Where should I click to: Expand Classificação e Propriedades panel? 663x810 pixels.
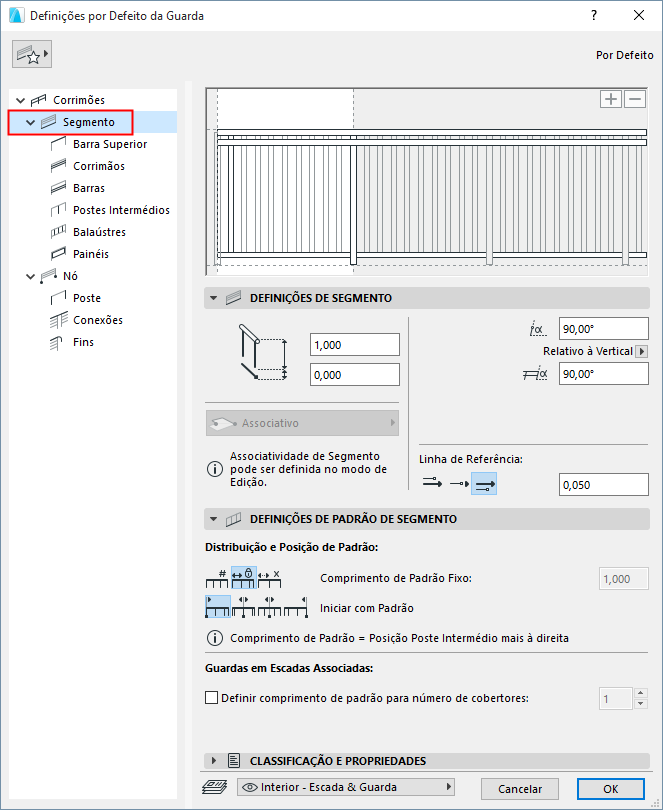[x=213, y=761]
